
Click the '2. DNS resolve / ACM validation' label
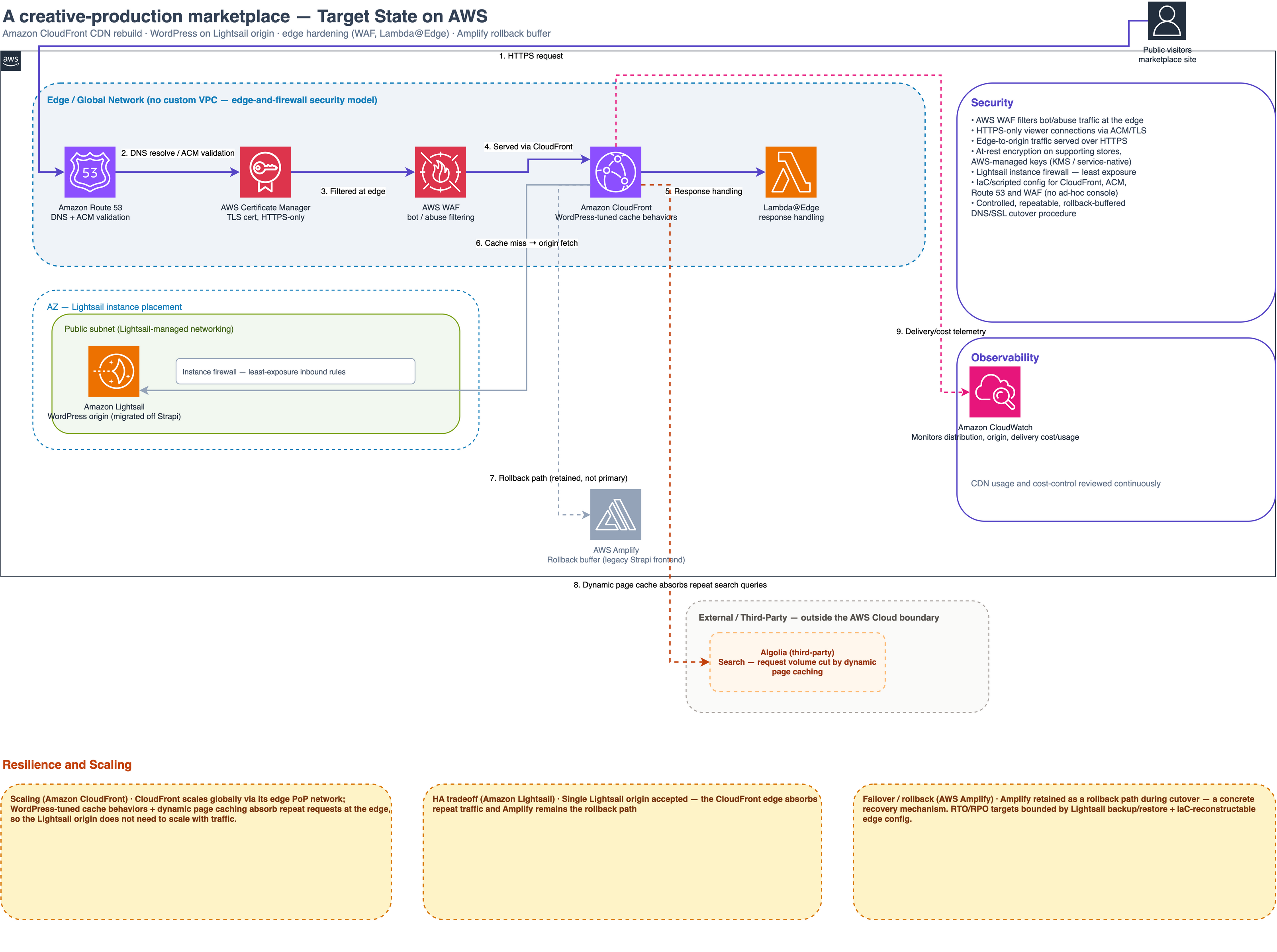[x=178, y=153]
